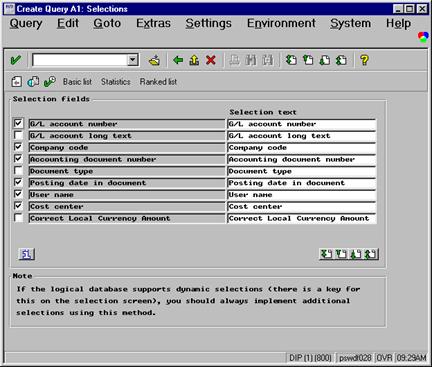
Task: Open the Help menu
Action: (x=398, y=24)
